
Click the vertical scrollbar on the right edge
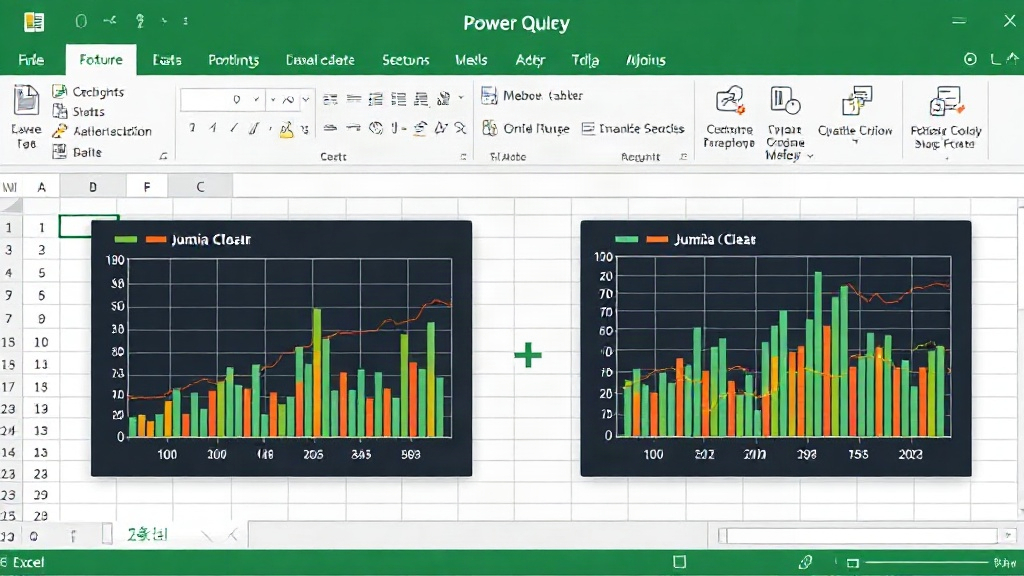coord(1020,359)
